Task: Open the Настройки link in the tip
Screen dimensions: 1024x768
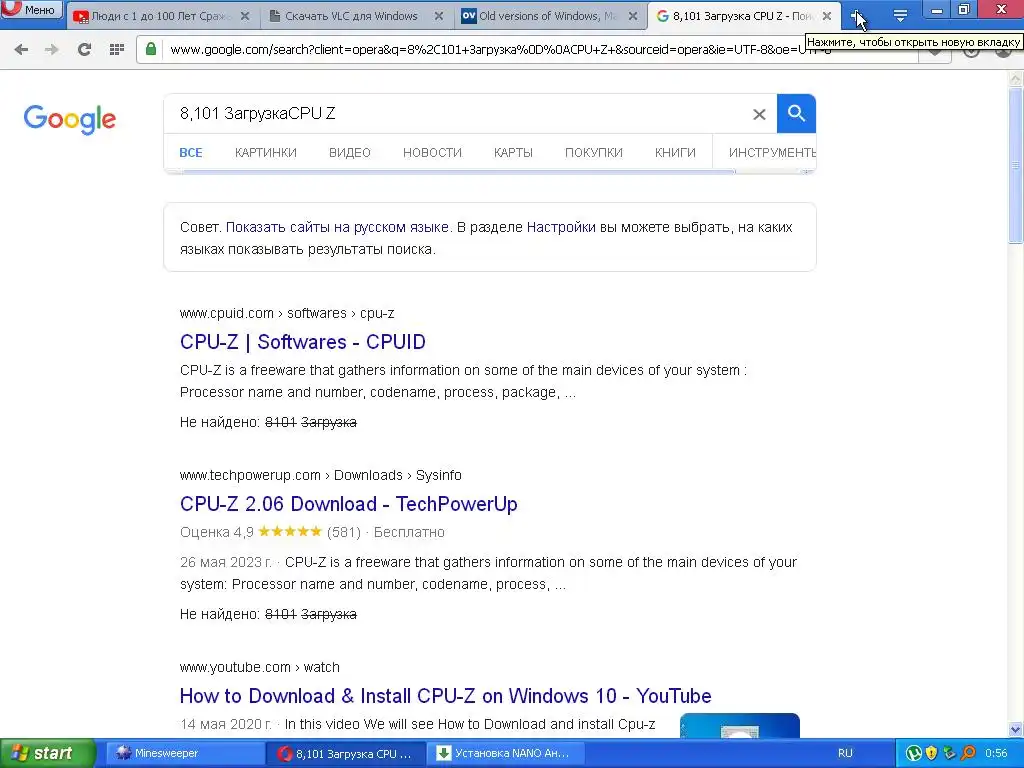Action: click(x=561, y=227)
